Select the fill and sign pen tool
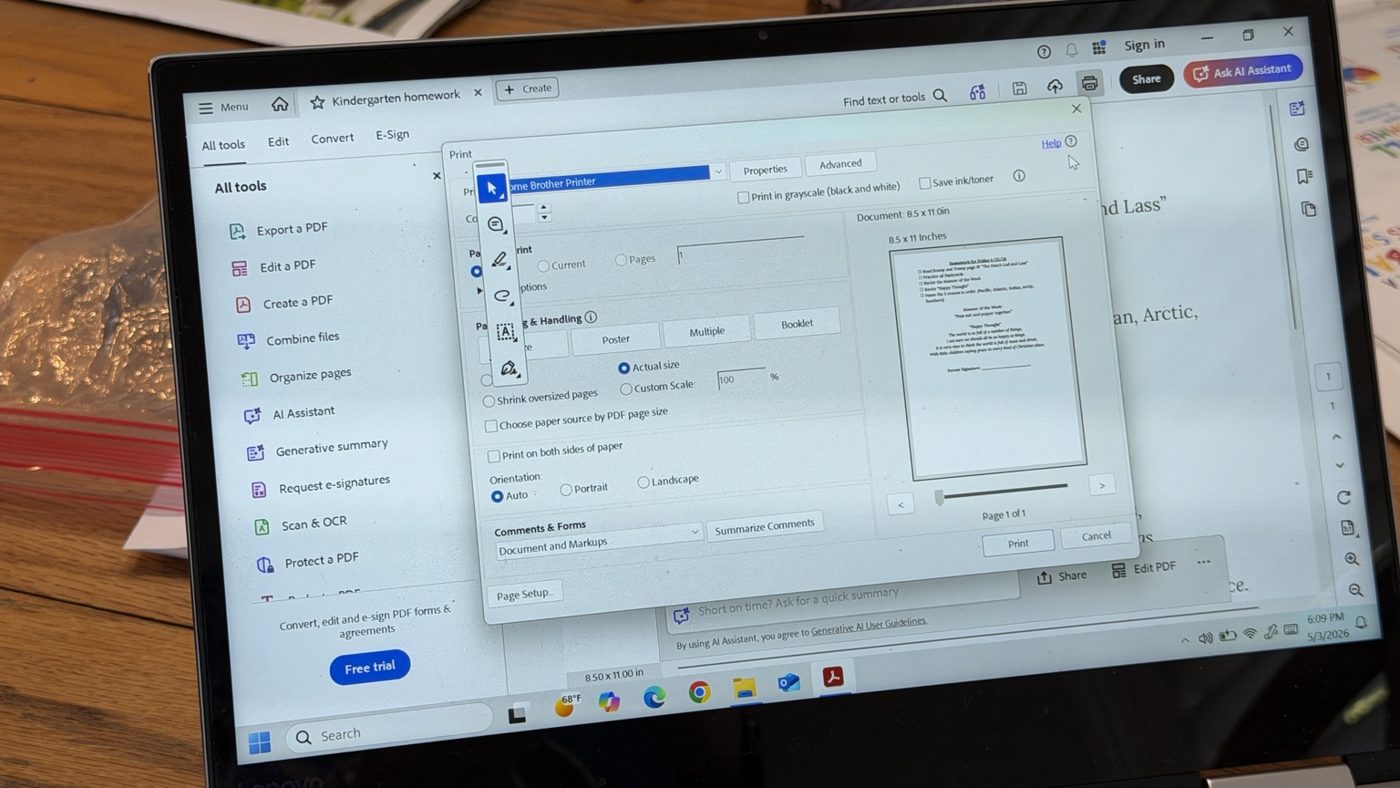 [x=509, y=369]
